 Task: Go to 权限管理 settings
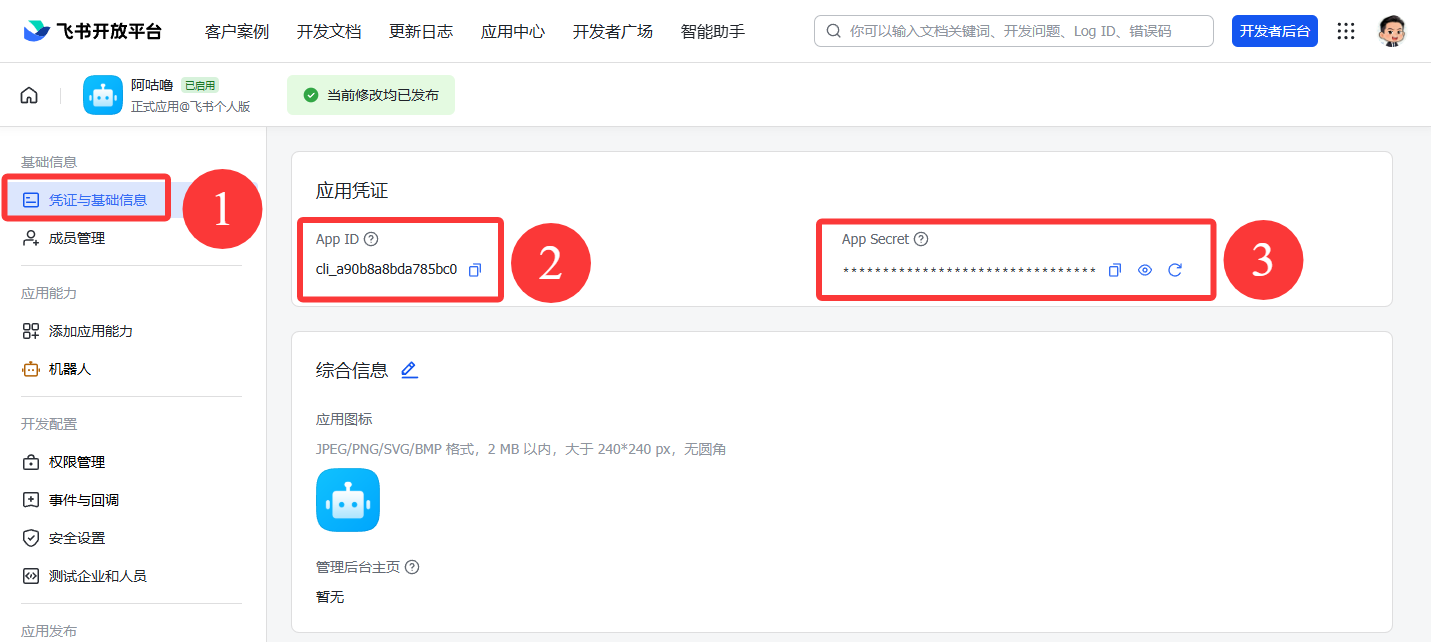[76, 462]
